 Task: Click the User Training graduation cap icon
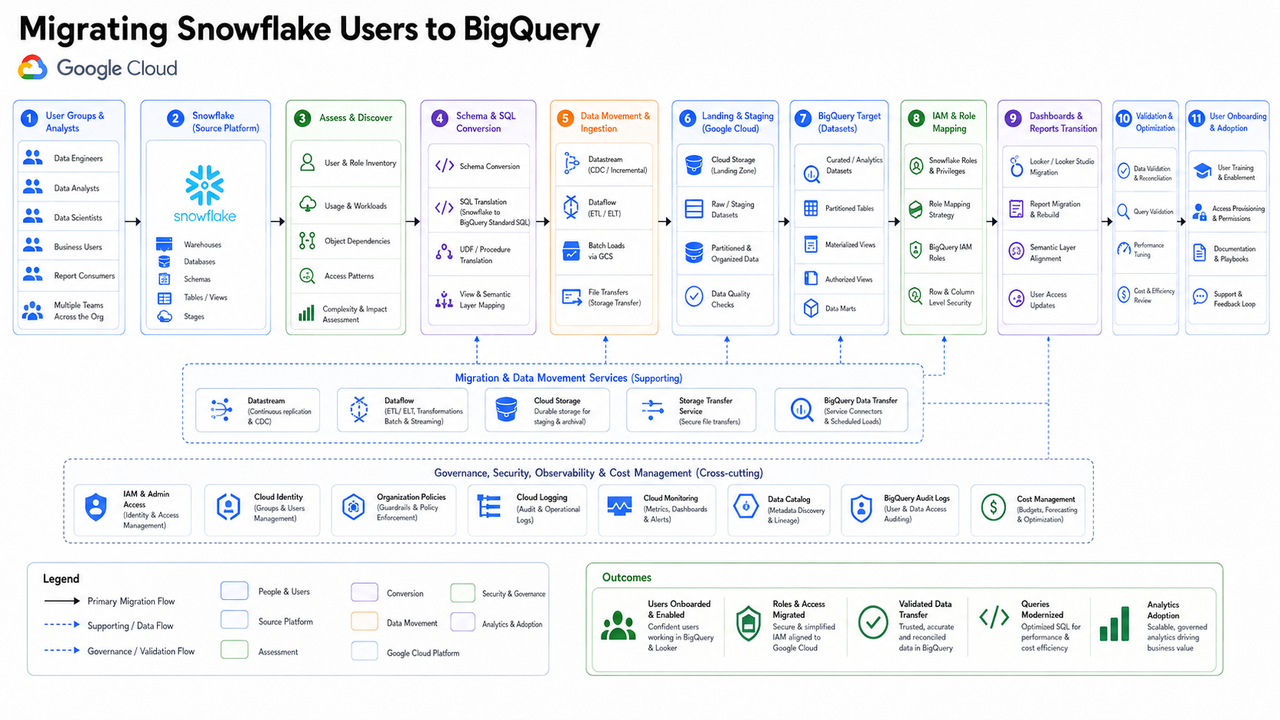tap(1200, 171)
